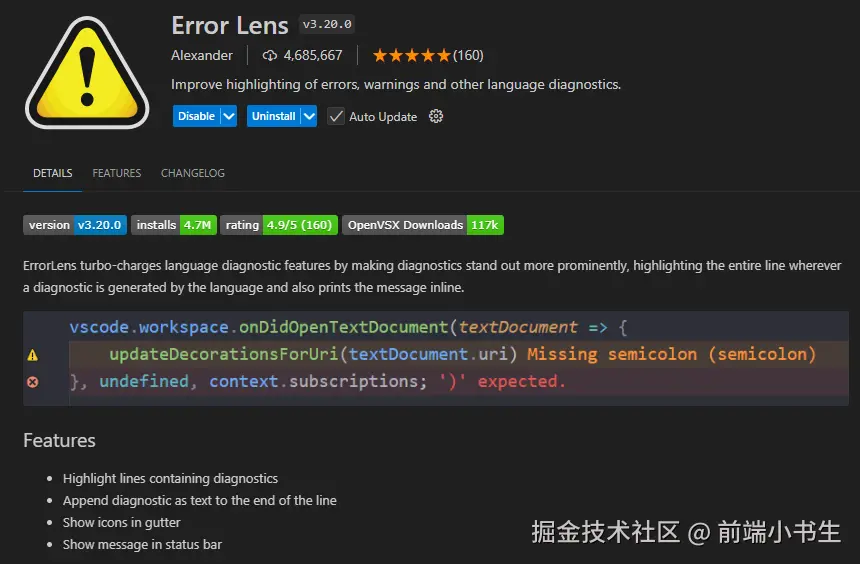The width and height of the screenshot is (860, 564).
Task: Click the Error Lens warning triangle logo
Action: coord(87,73)
